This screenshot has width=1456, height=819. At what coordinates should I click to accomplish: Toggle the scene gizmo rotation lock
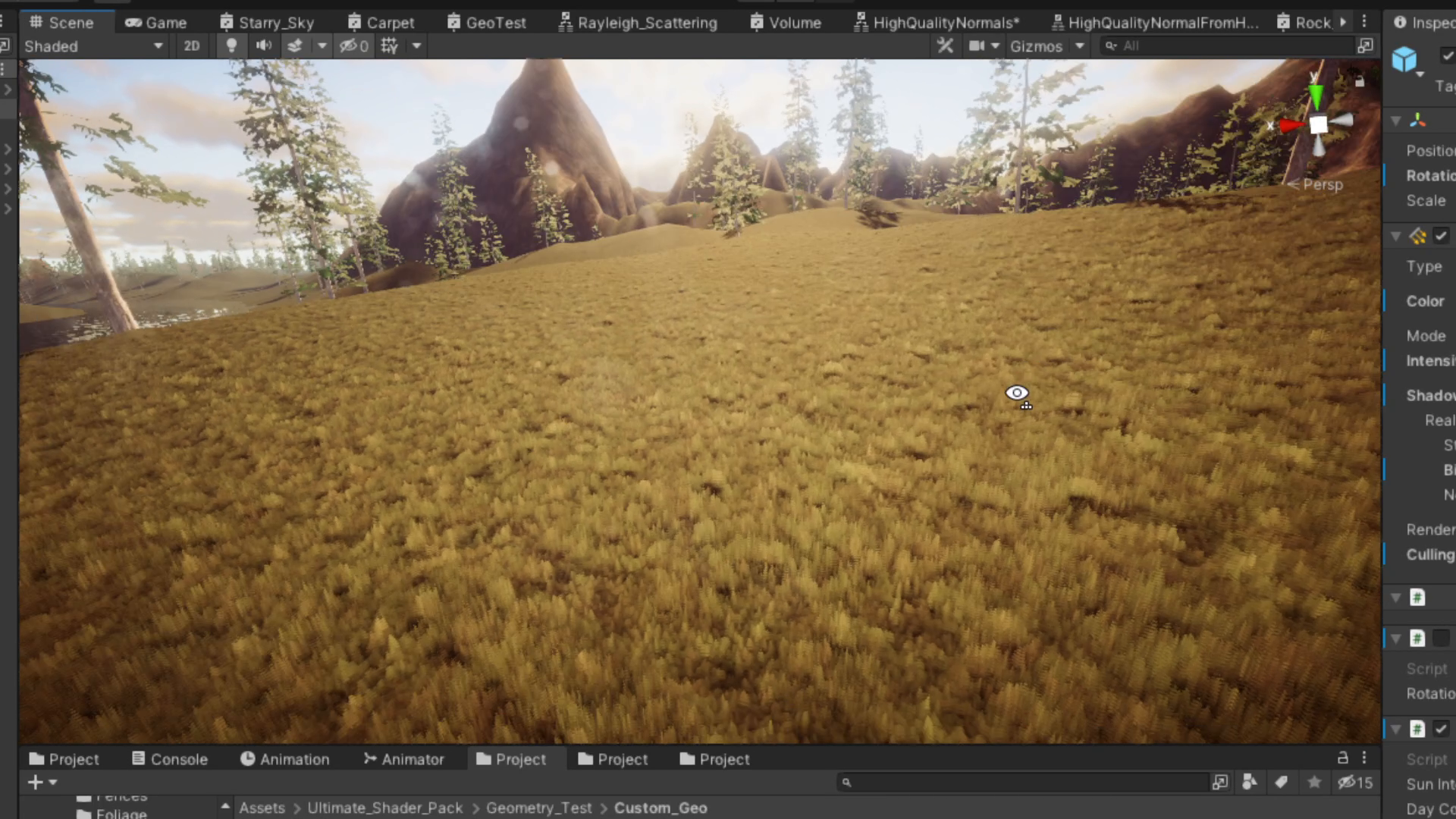tap(1360, 80)
